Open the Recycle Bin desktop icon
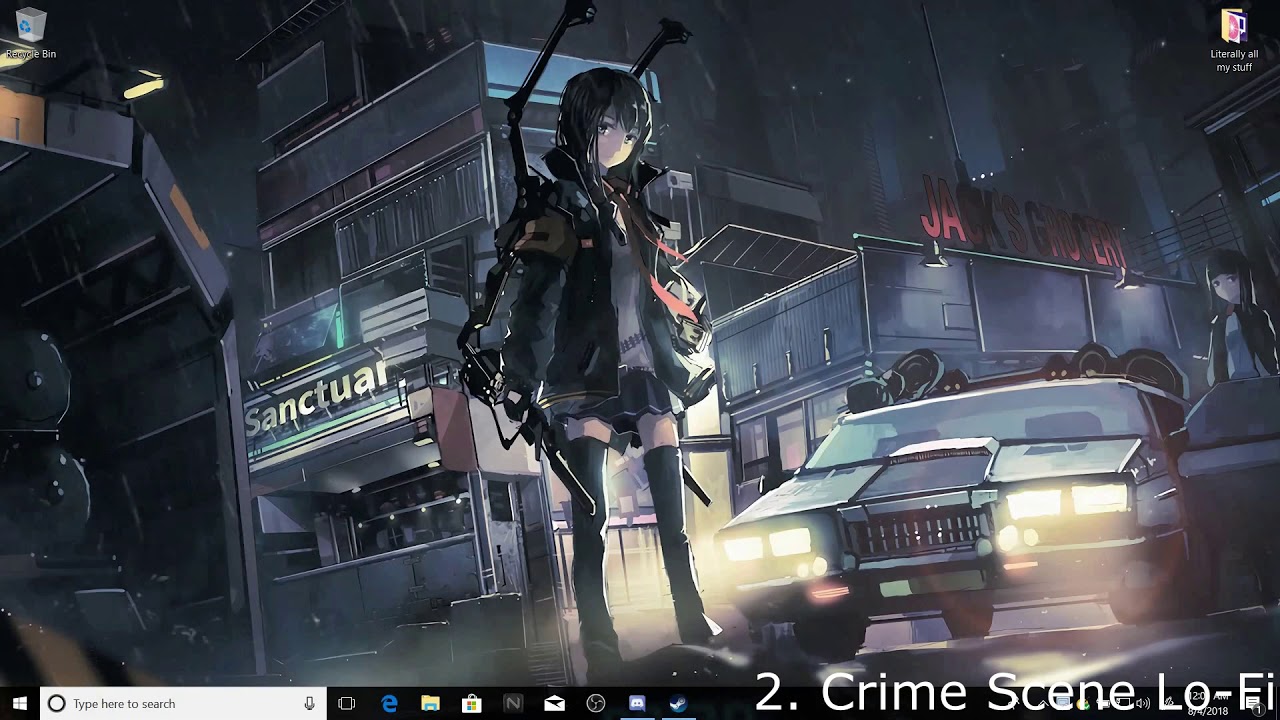This screenshot has width=1280, height=720. (30, 33)
